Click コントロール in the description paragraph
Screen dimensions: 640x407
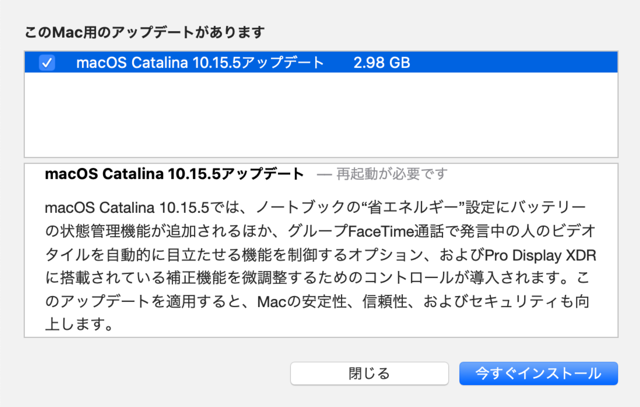tap(408, 278)
